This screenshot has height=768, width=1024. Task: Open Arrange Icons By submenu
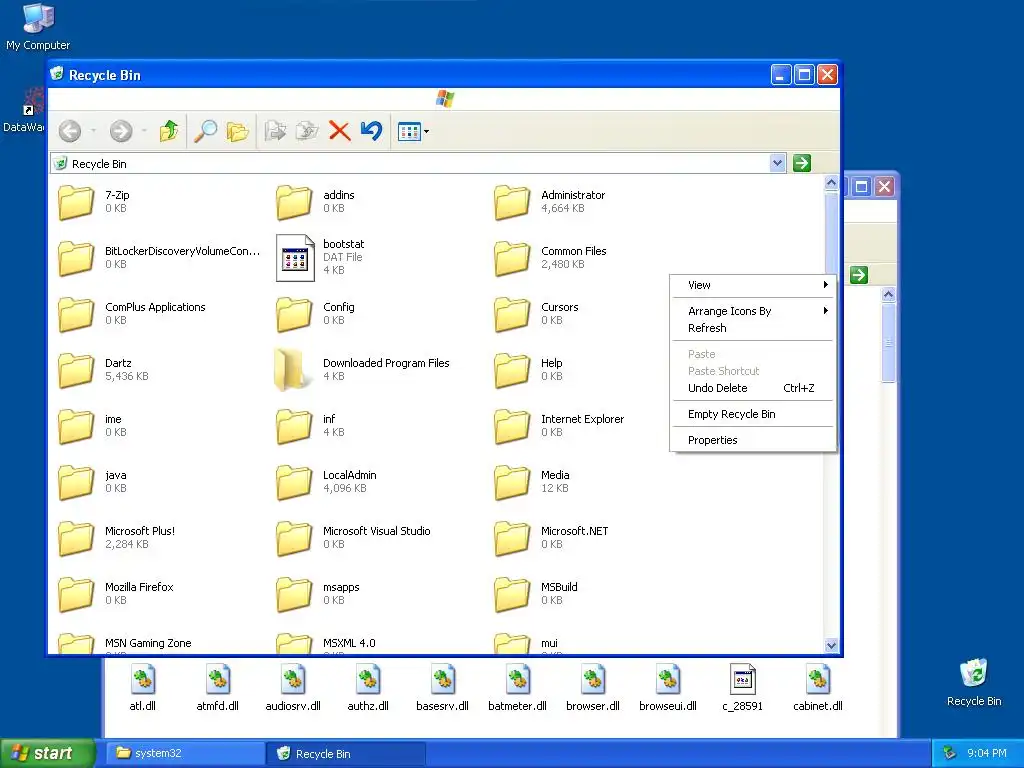pos(753,311)
